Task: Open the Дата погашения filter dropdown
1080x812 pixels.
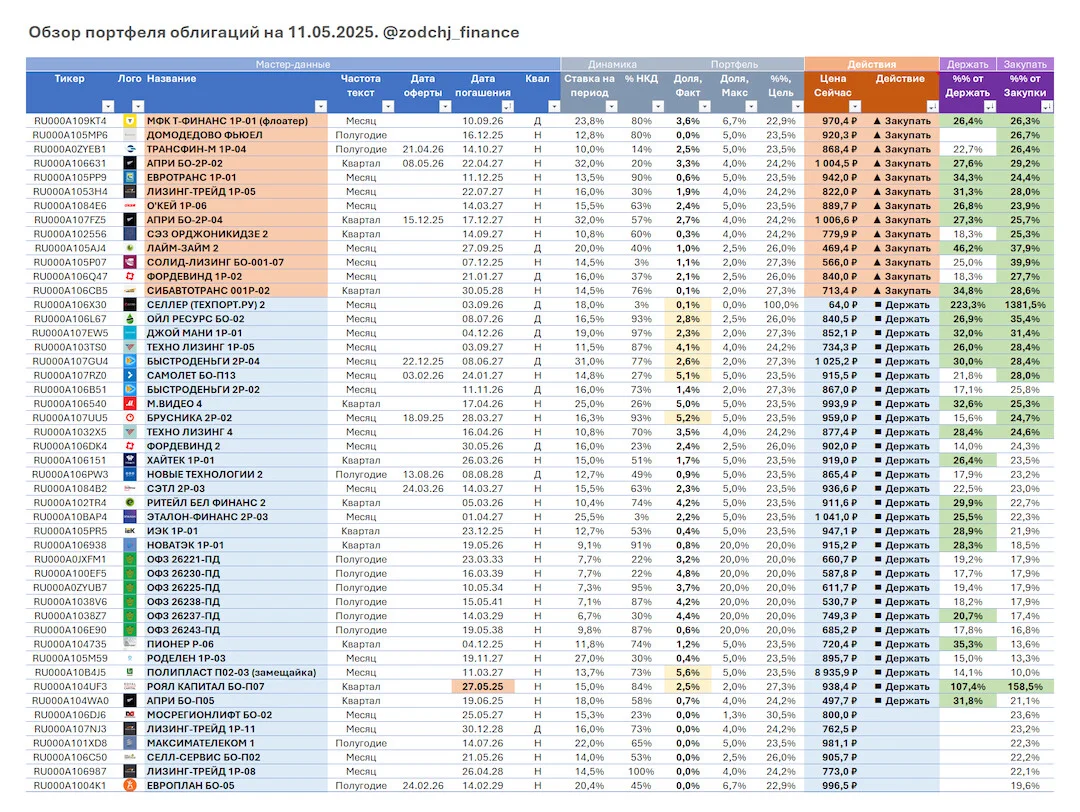Action: pos(508,106)
